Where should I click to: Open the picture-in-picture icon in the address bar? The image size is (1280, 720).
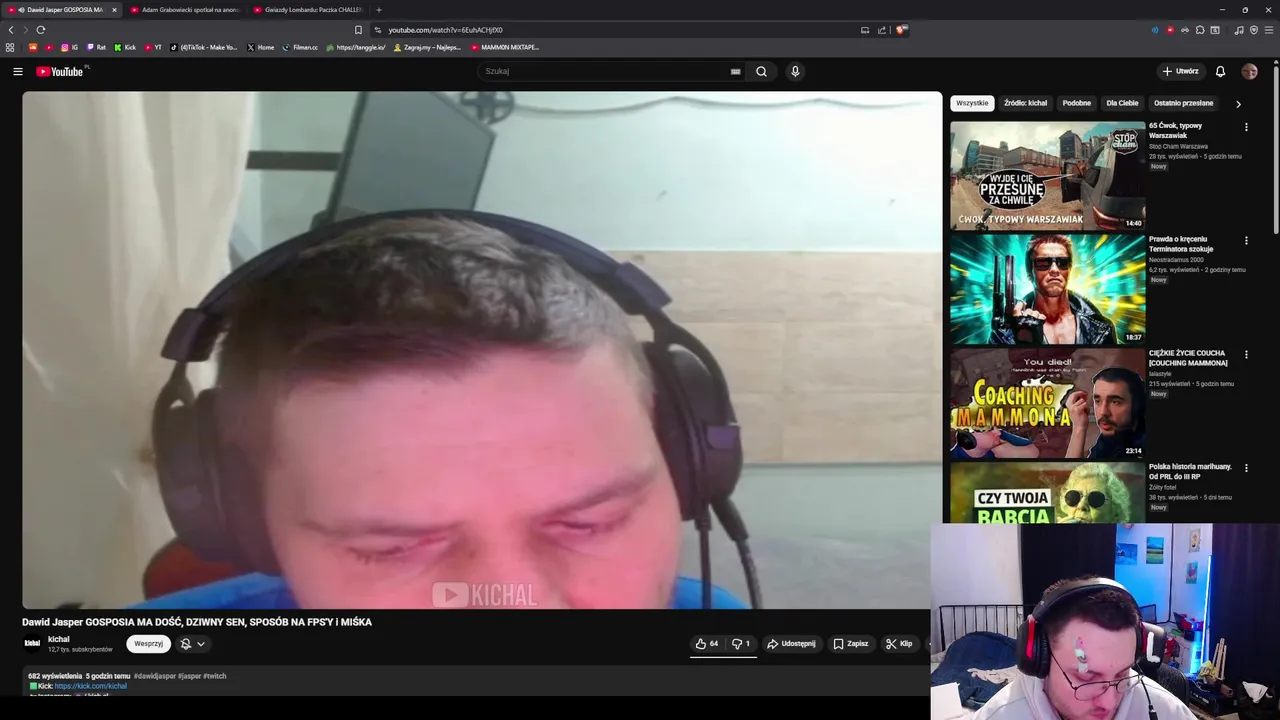point(865,30)
